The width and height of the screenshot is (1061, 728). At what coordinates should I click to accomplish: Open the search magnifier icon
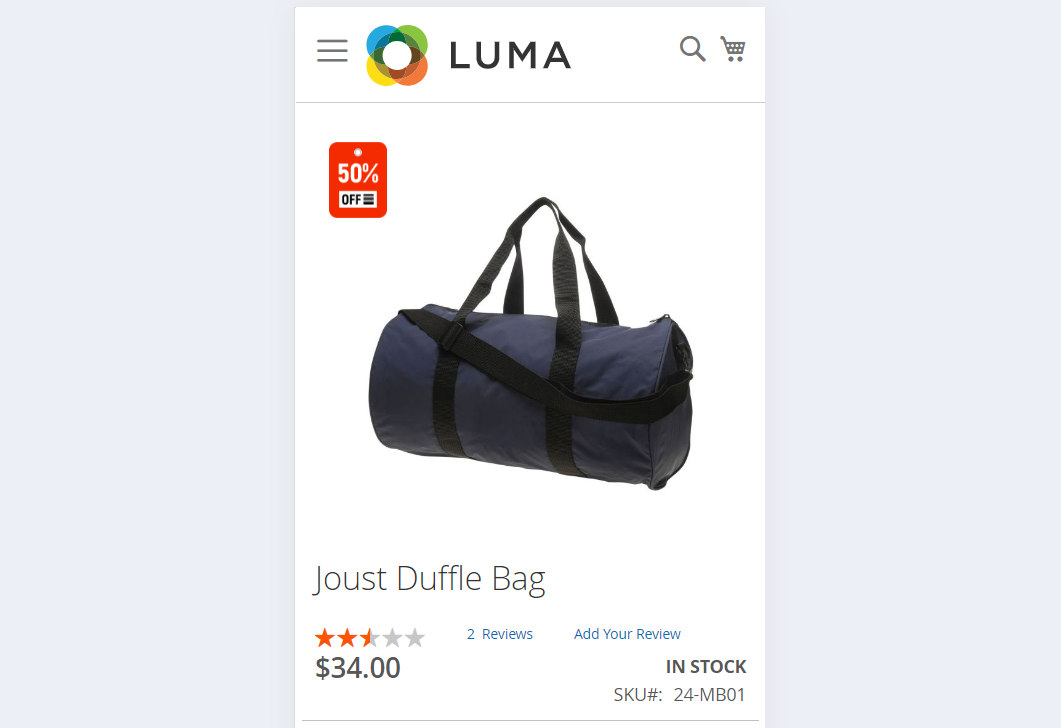coord(693,49)
